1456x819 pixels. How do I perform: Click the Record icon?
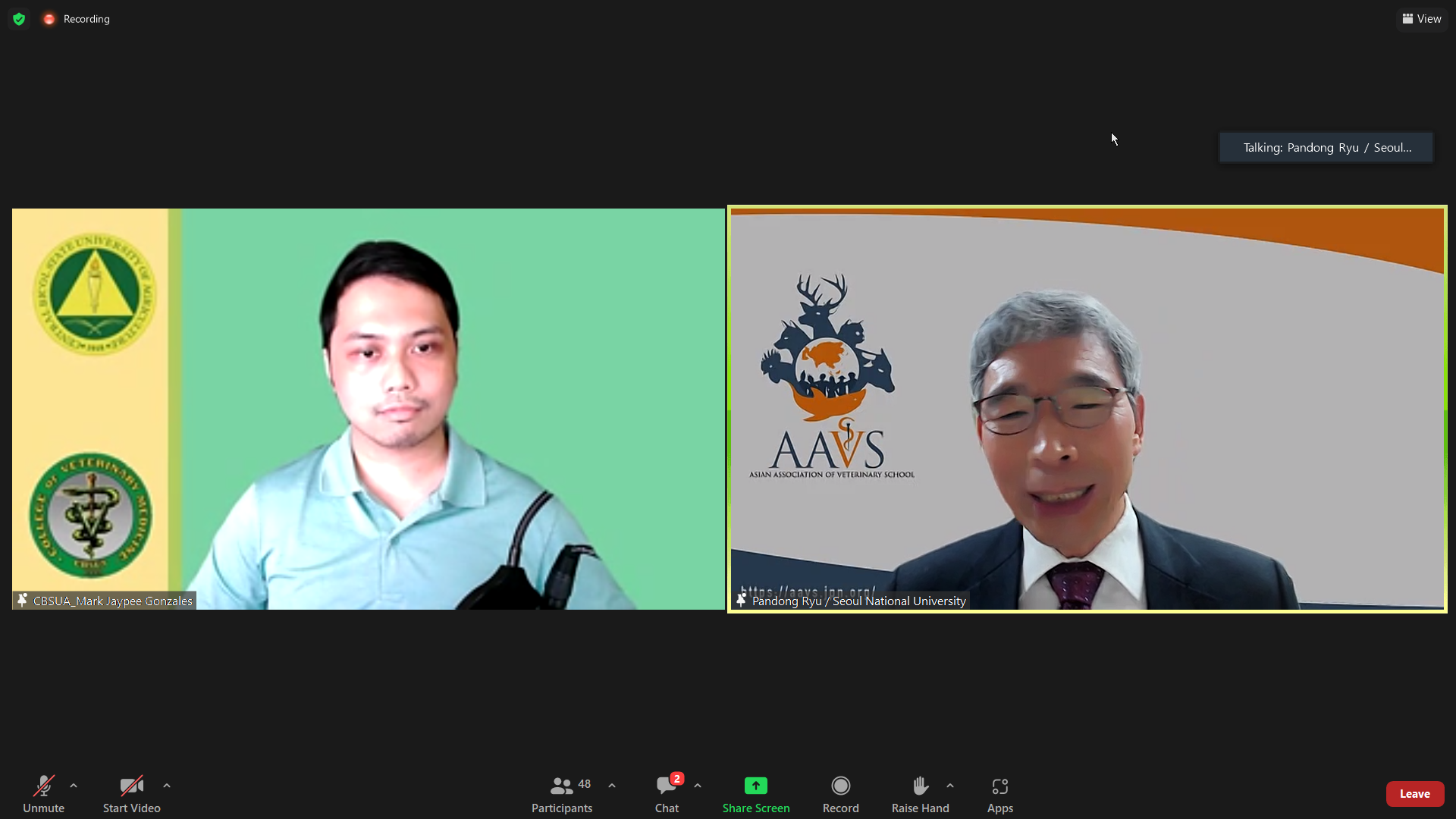click(840, 786)
